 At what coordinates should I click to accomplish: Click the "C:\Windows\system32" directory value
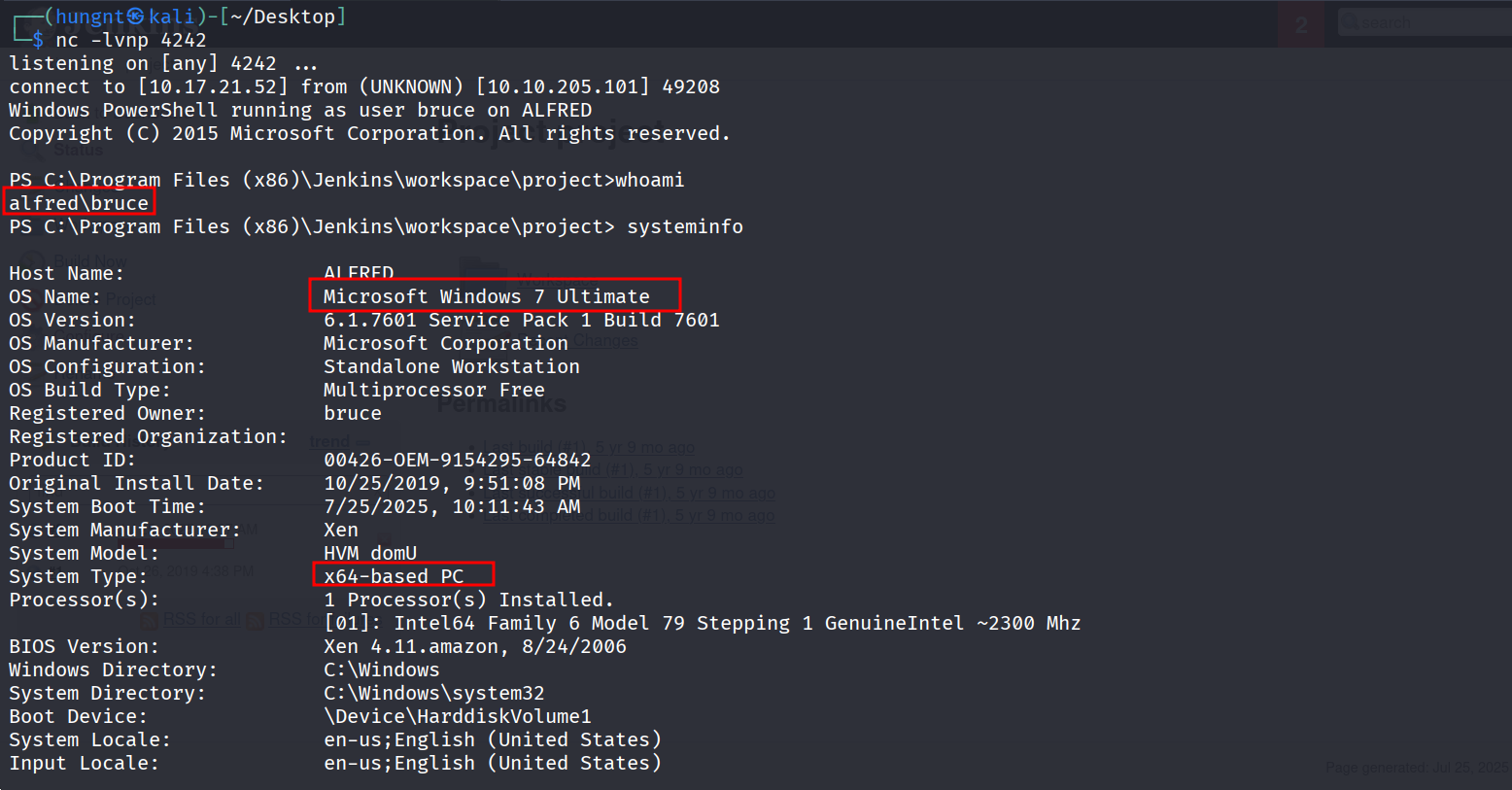click(433, 693)
